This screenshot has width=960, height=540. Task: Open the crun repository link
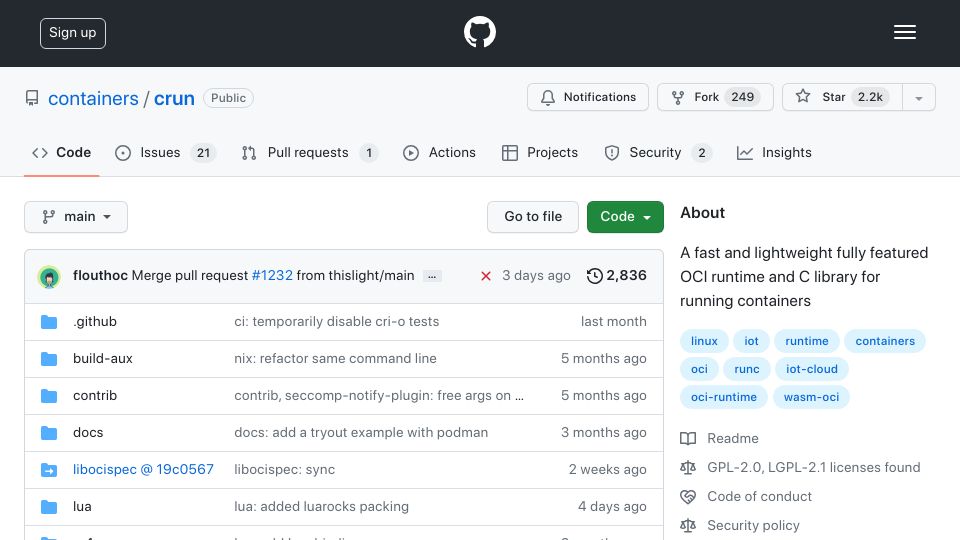tap(174, 99)
